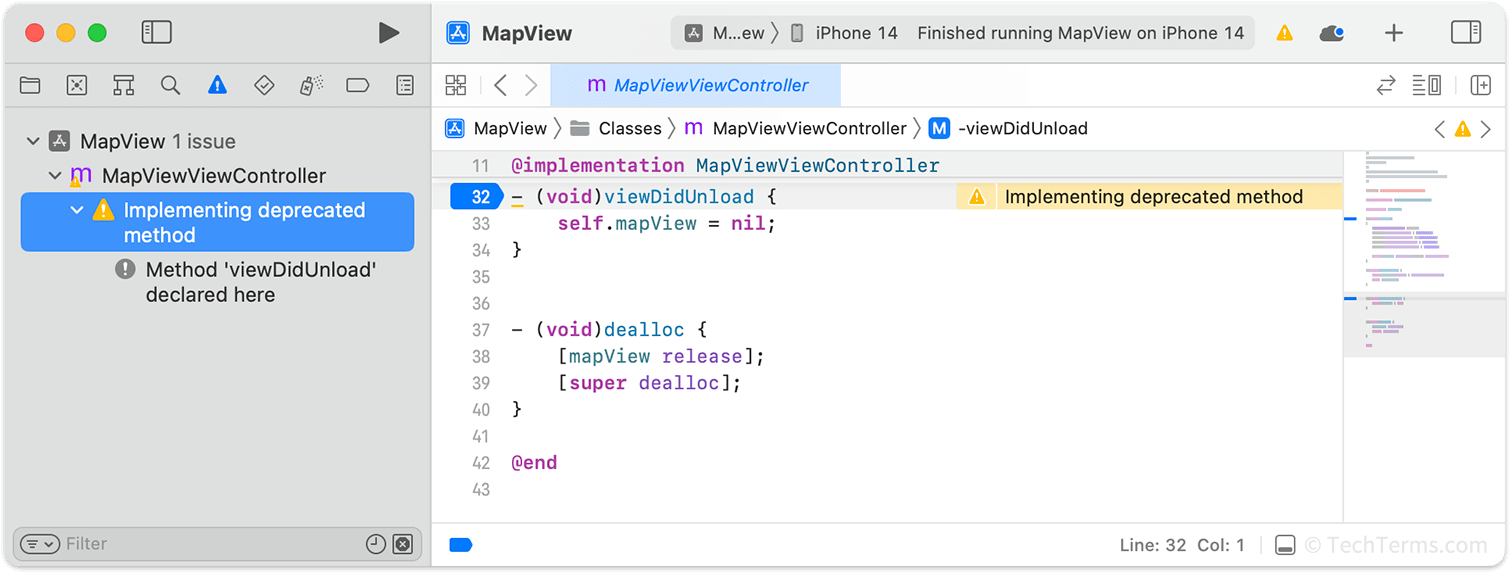The width and height of the screenshot is (1511, 574).
Task: Open the test navigator diamond icon
Action: point(264,86)
